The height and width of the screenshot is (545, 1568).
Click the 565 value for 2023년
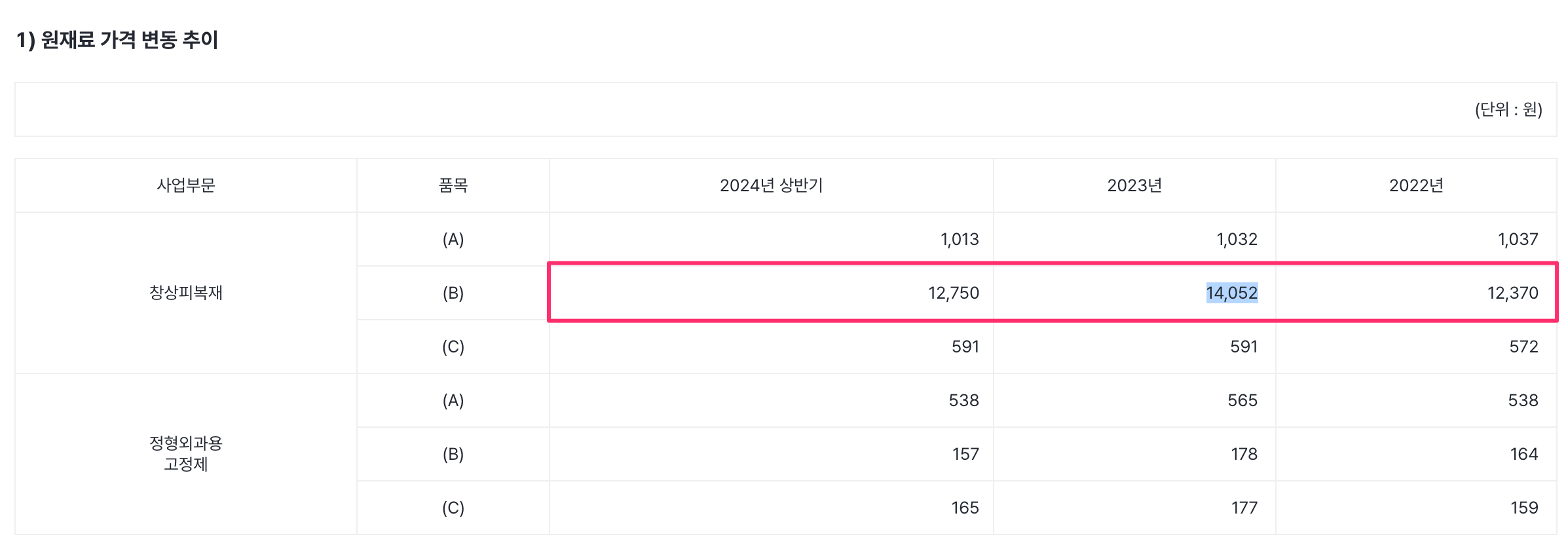tap(1242, 400)
